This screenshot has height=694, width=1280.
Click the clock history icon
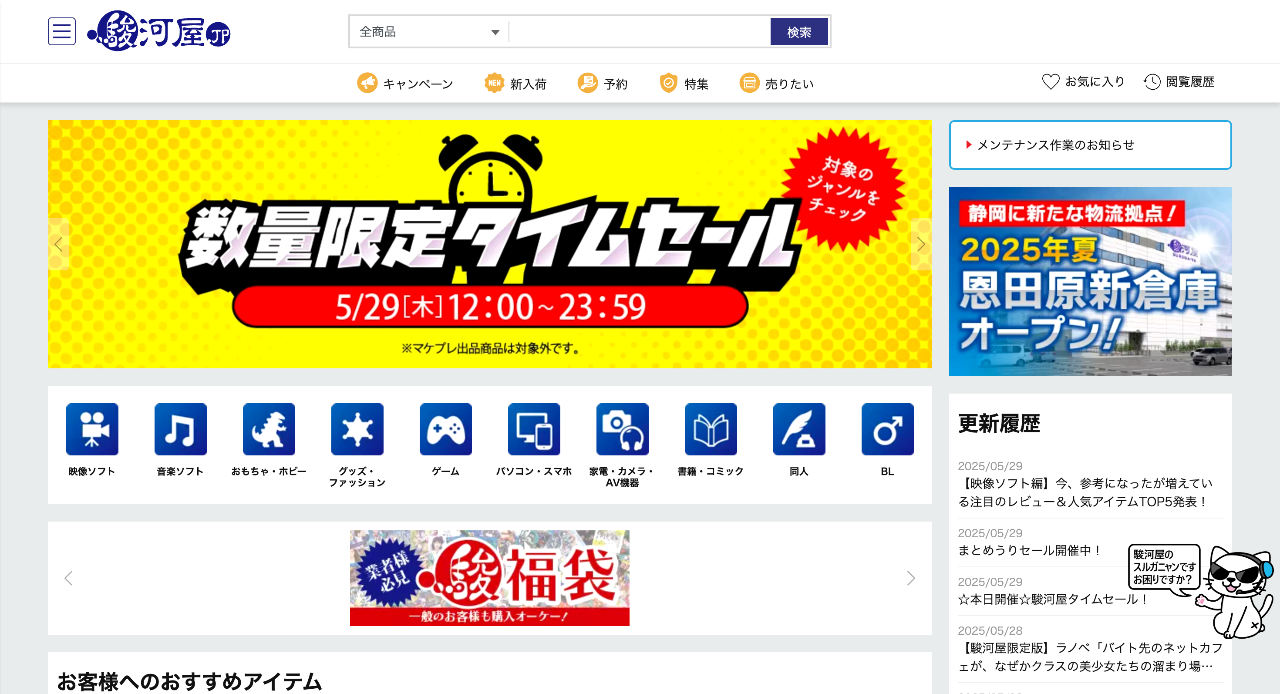(1153, 82)
